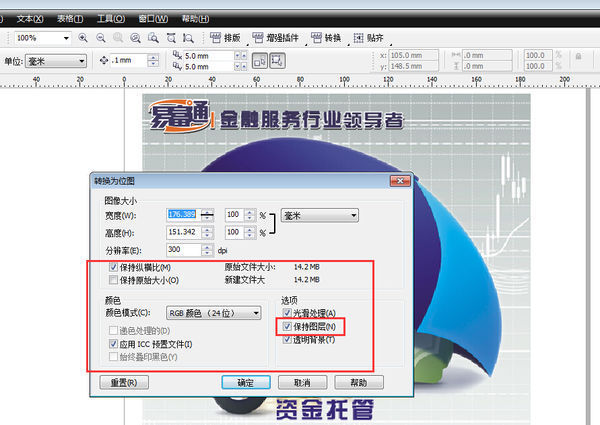Viewport: 600px width, 425px height.
Task: Click the 递色处理的 checkbox
Action: (x=113, y=330)
